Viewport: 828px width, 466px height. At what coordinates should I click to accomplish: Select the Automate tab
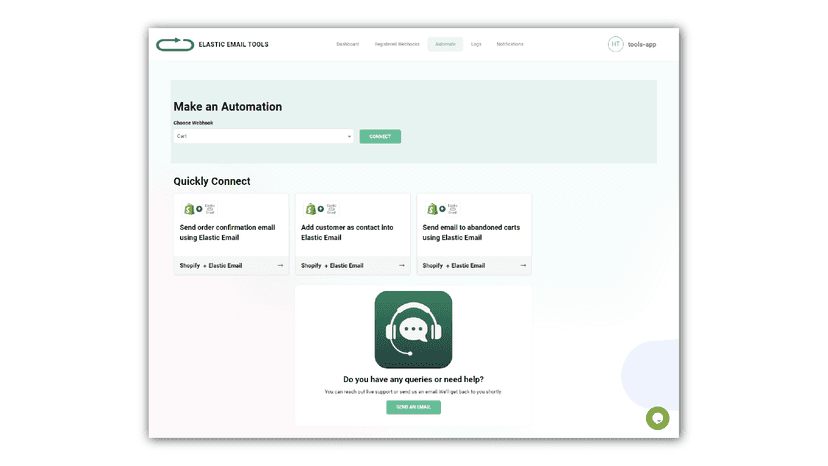445,44
